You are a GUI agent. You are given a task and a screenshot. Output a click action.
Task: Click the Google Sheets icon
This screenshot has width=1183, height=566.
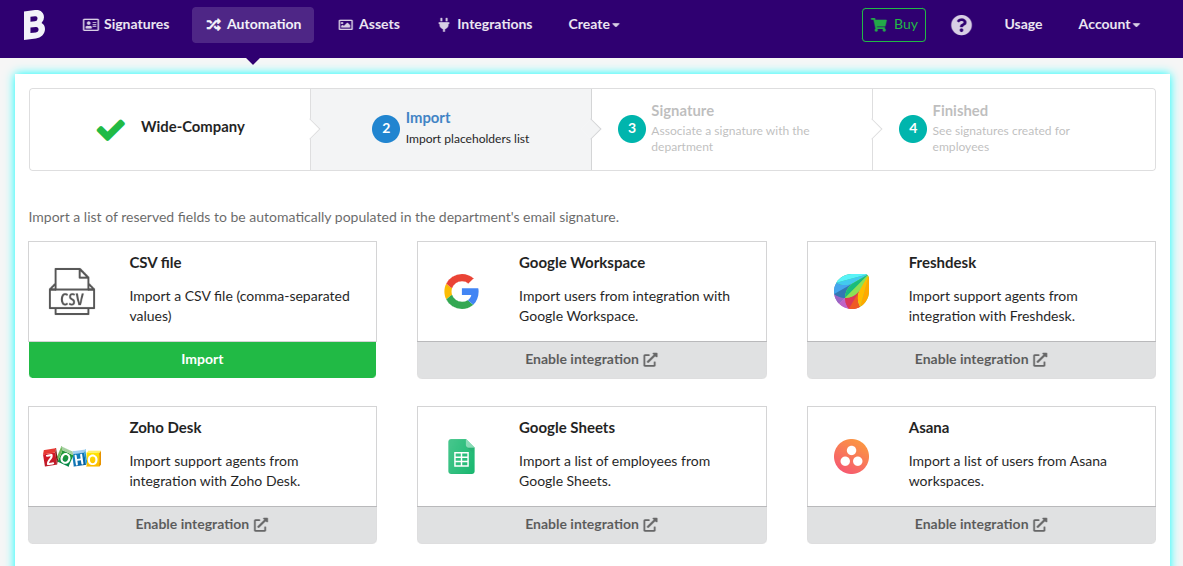tap(462, 457)
